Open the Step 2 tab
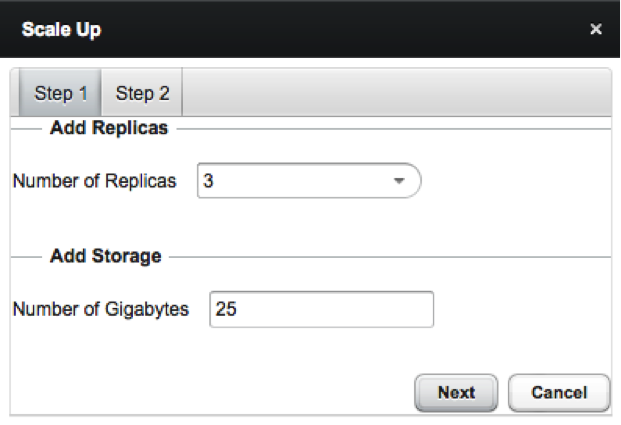This screenshot has width=621, height=425. [142, 94]
